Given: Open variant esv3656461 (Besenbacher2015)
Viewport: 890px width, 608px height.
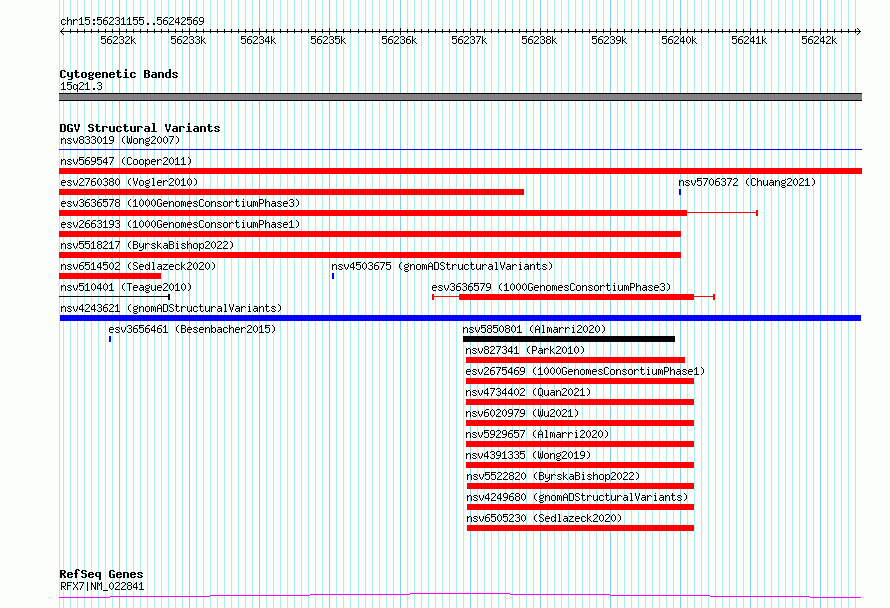Looking at the screenshot, I should (192, 329).
